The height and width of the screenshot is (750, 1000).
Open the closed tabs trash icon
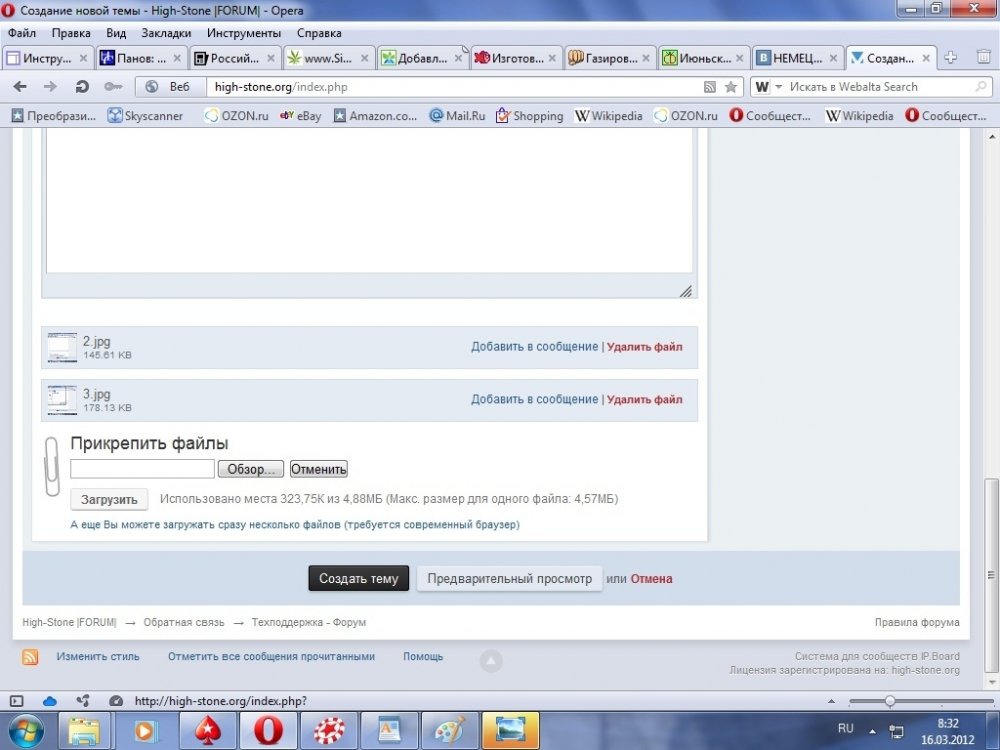[x=984, y=57]
